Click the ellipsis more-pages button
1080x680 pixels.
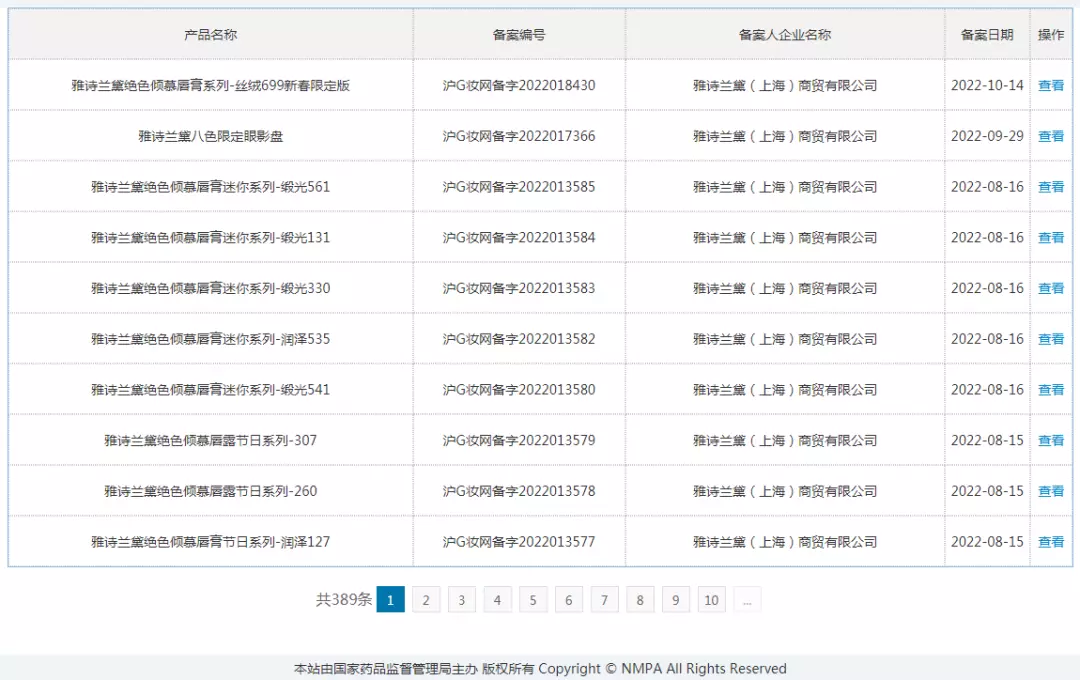click(747, 599)
